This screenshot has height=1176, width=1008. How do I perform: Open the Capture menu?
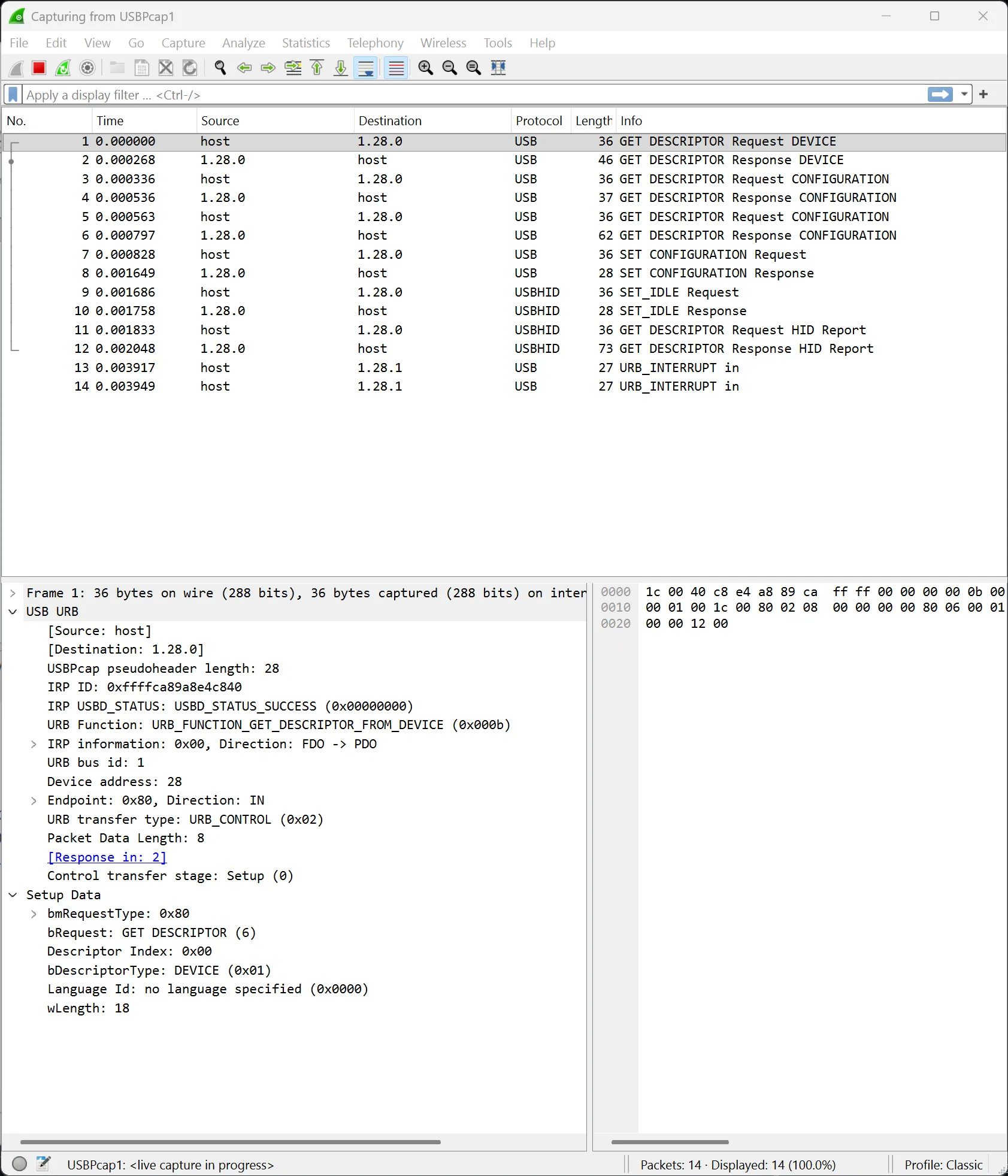click(x=183, y=43)
